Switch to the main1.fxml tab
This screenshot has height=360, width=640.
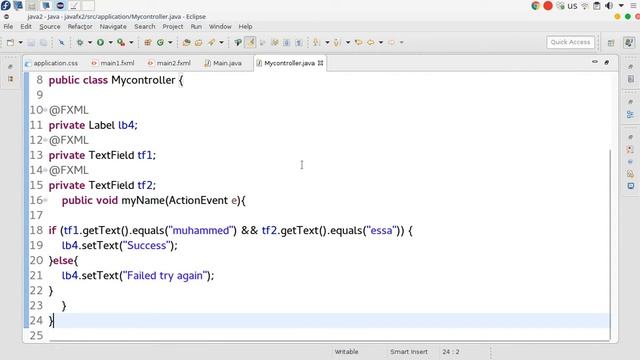113,63
